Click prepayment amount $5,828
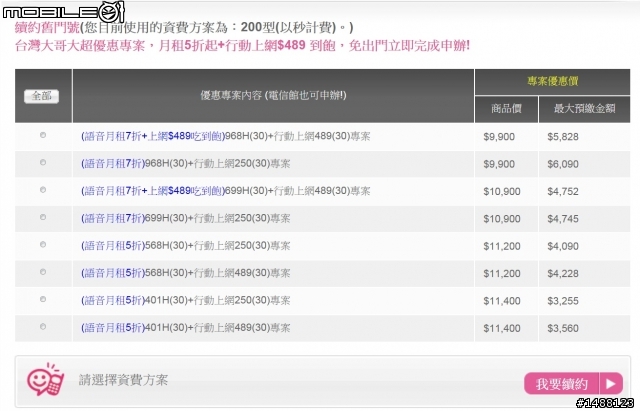The image size is (640, 411). [x=563, y=137]
